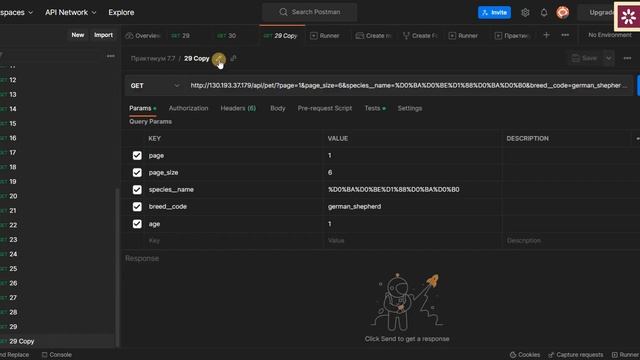Viewport: 640px width, 360px height.
Task: Open the Create m... tab
Action: tap(373, 36)
